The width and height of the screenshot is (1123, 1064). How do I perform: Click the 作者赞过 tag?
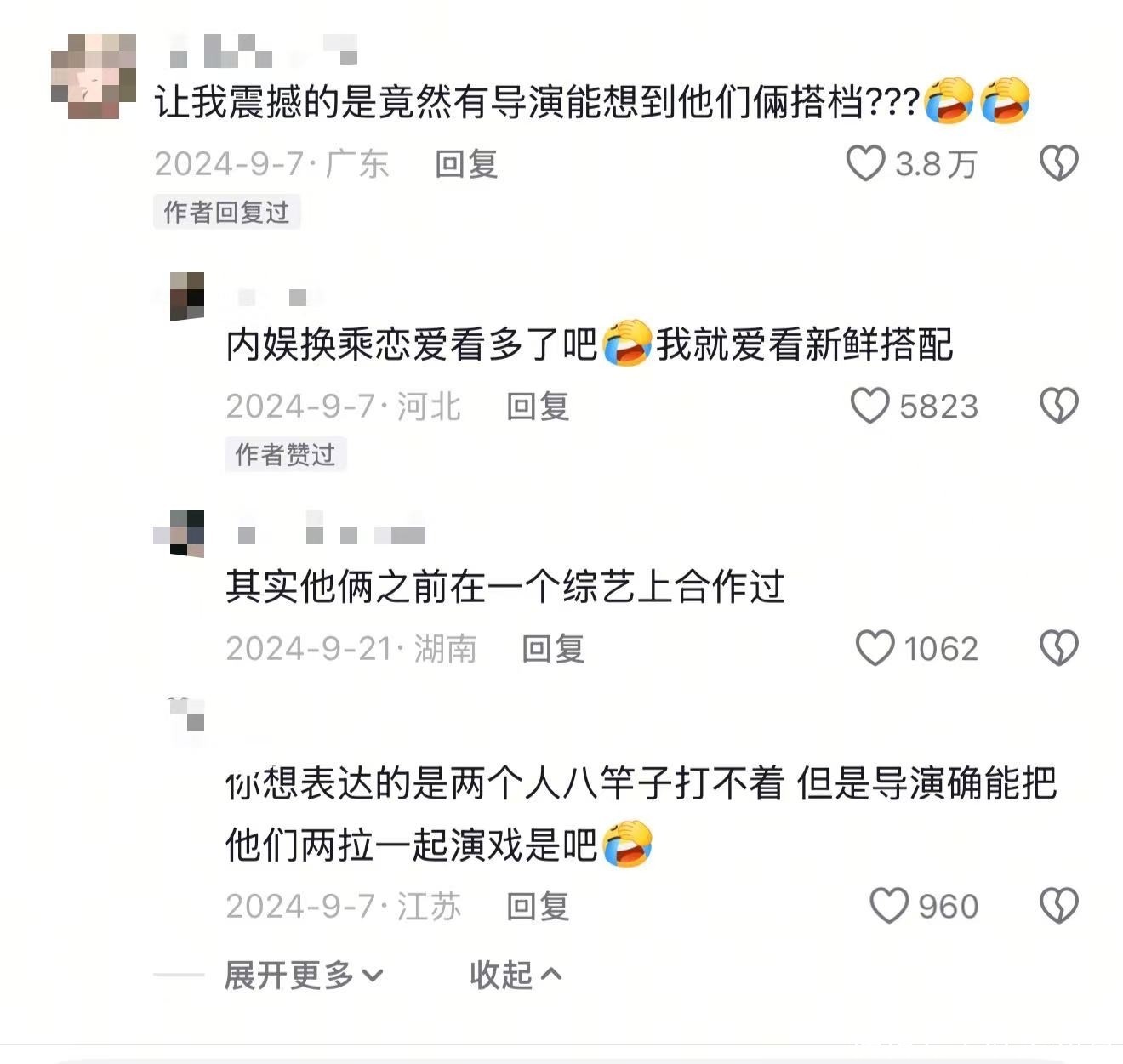point(286,454)
